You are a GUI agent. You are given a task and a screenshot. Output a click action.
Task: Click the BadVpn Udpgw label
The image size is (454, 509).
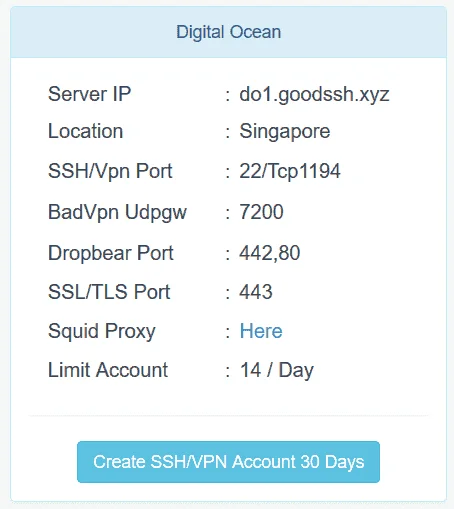tap(117, 212)
